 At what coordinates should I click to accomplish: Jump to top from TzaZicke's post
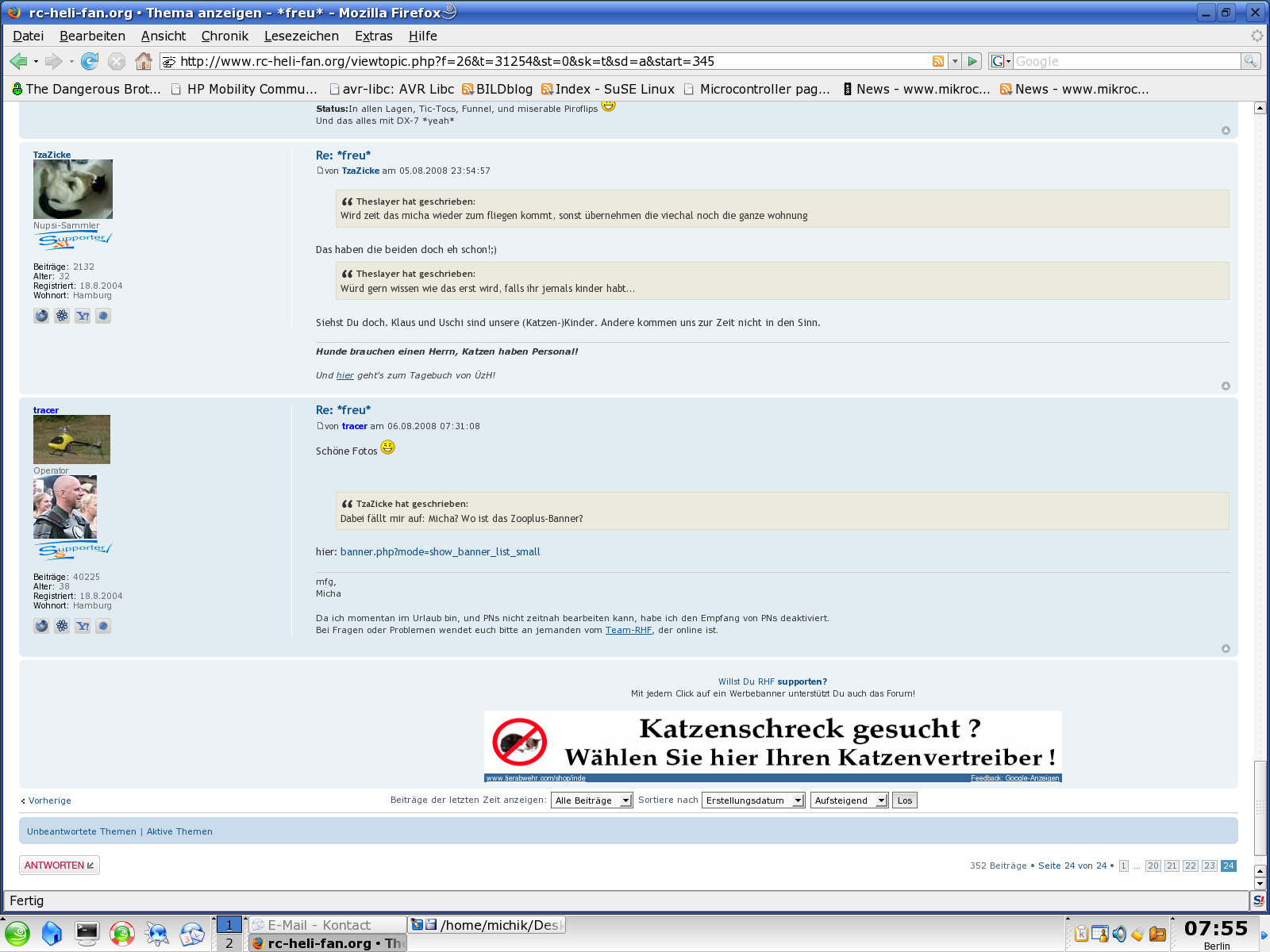(1226, 386)
